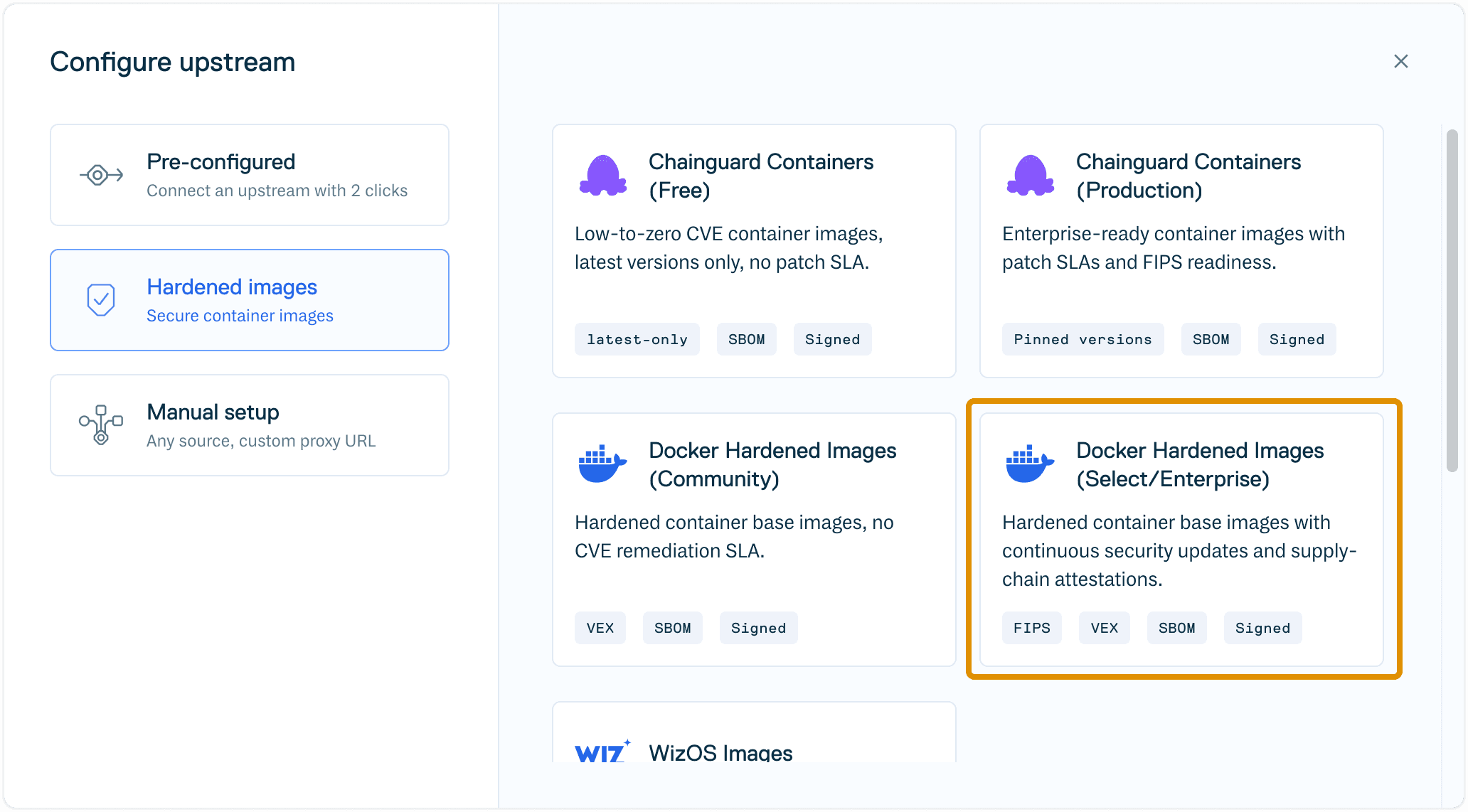Select the Hardened images option
Image resolution: width=1468 pixels, height=812 pixels.
tap(250, 300)
